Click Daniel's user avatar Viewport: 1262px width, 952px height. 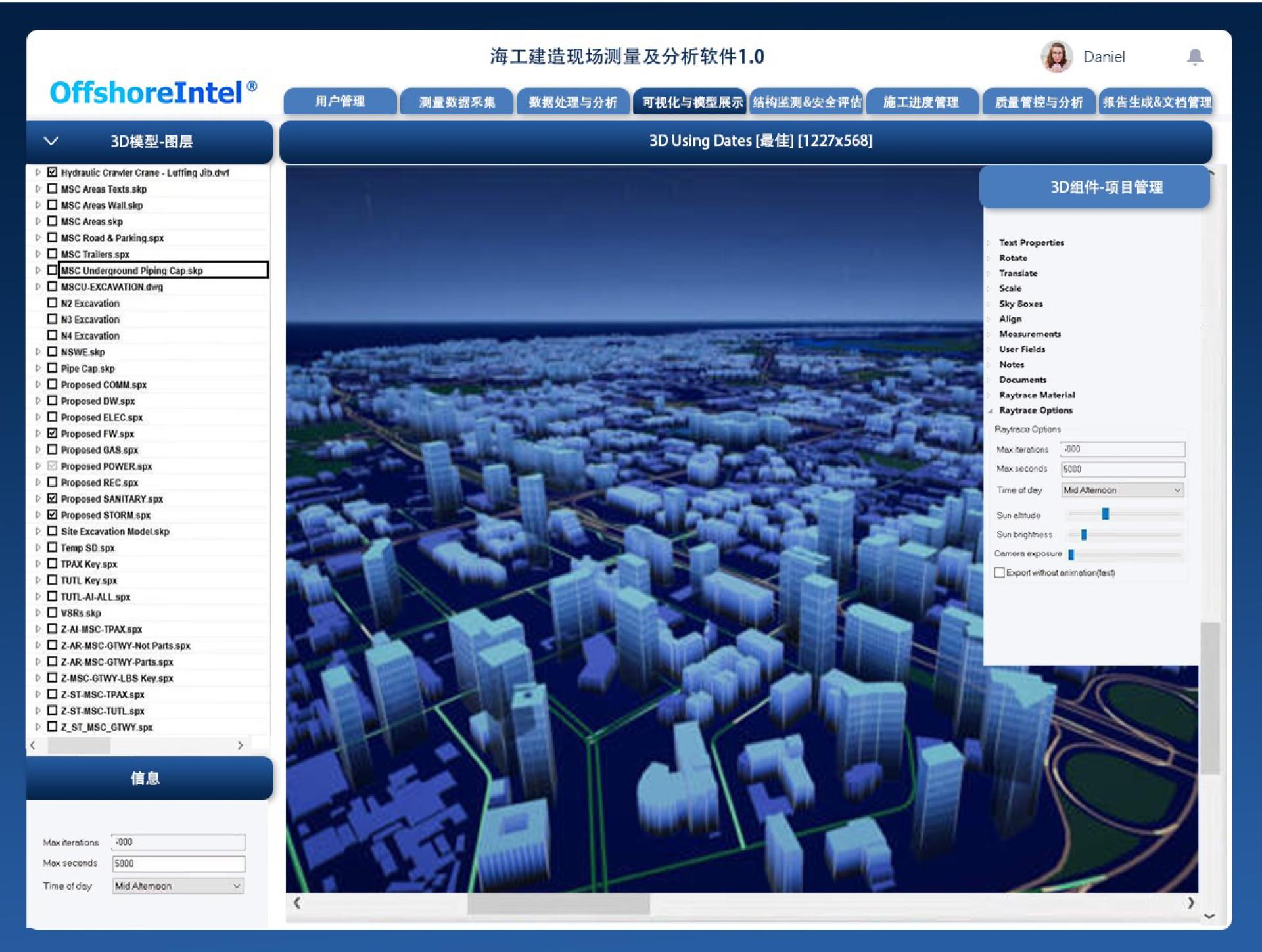tap(1057, 57)
